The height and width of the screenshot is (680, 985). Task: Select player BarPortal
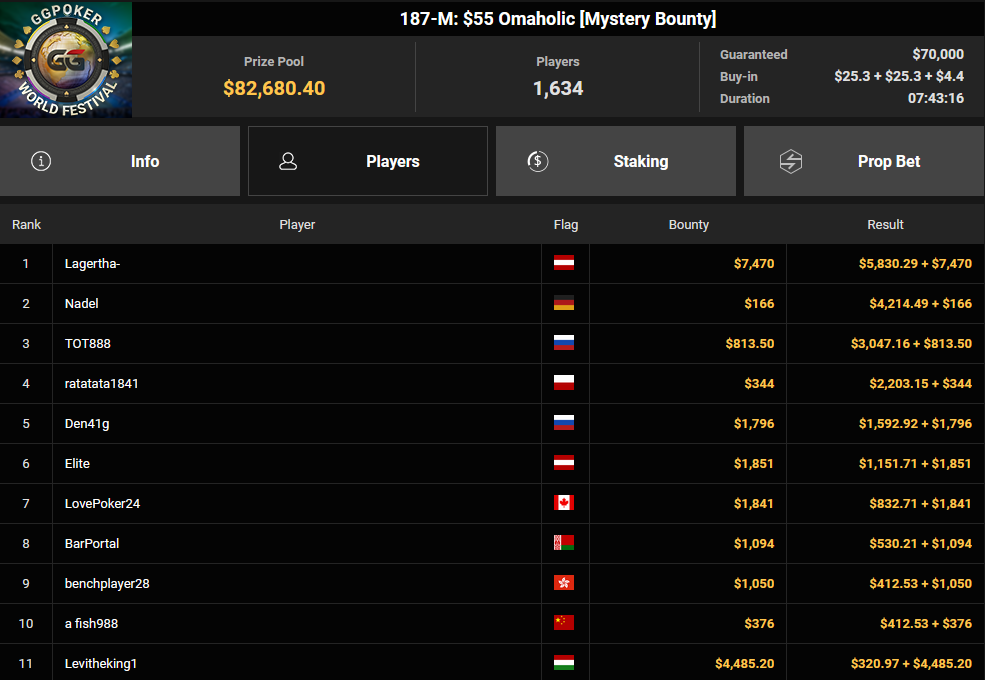tap(92, 543)
